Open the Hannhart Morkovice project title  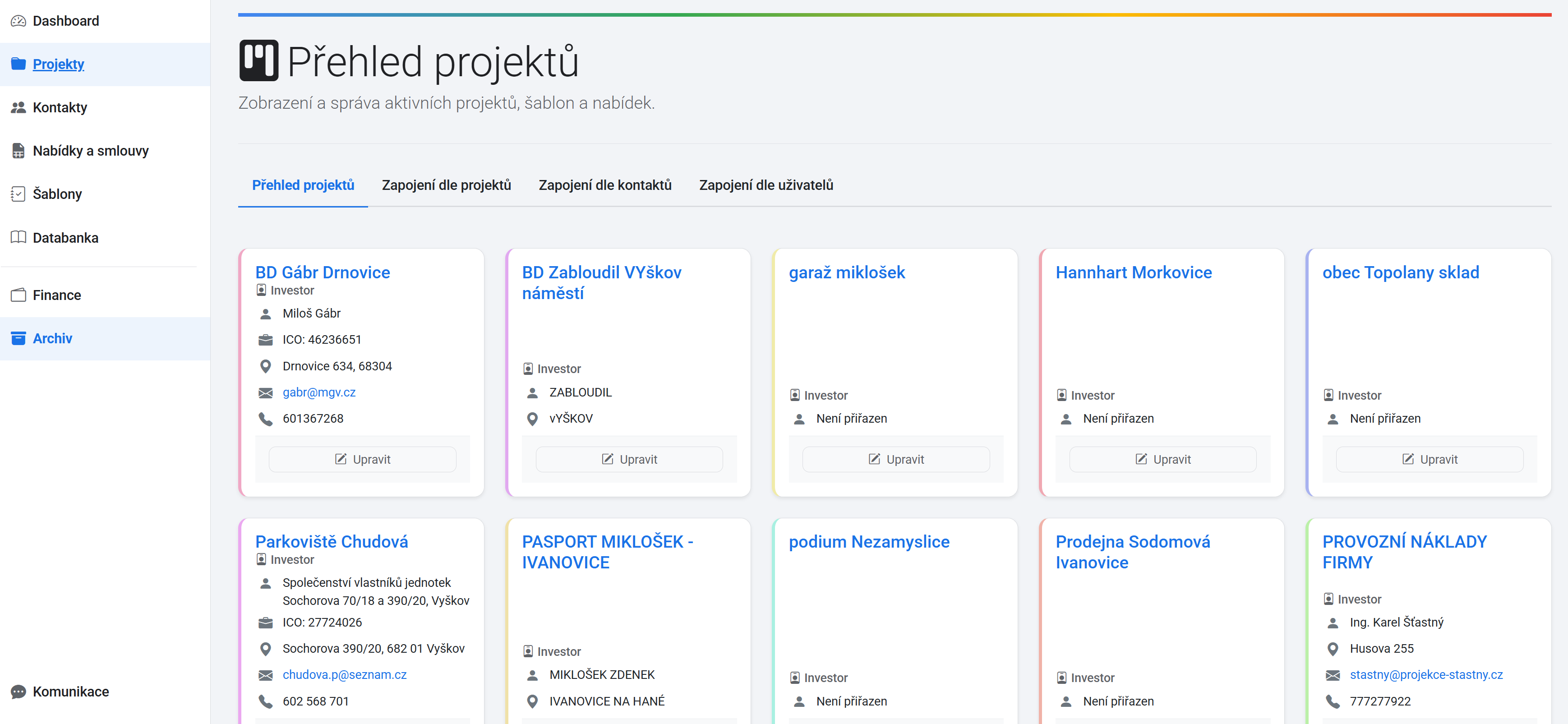[x=1134, y=273]
